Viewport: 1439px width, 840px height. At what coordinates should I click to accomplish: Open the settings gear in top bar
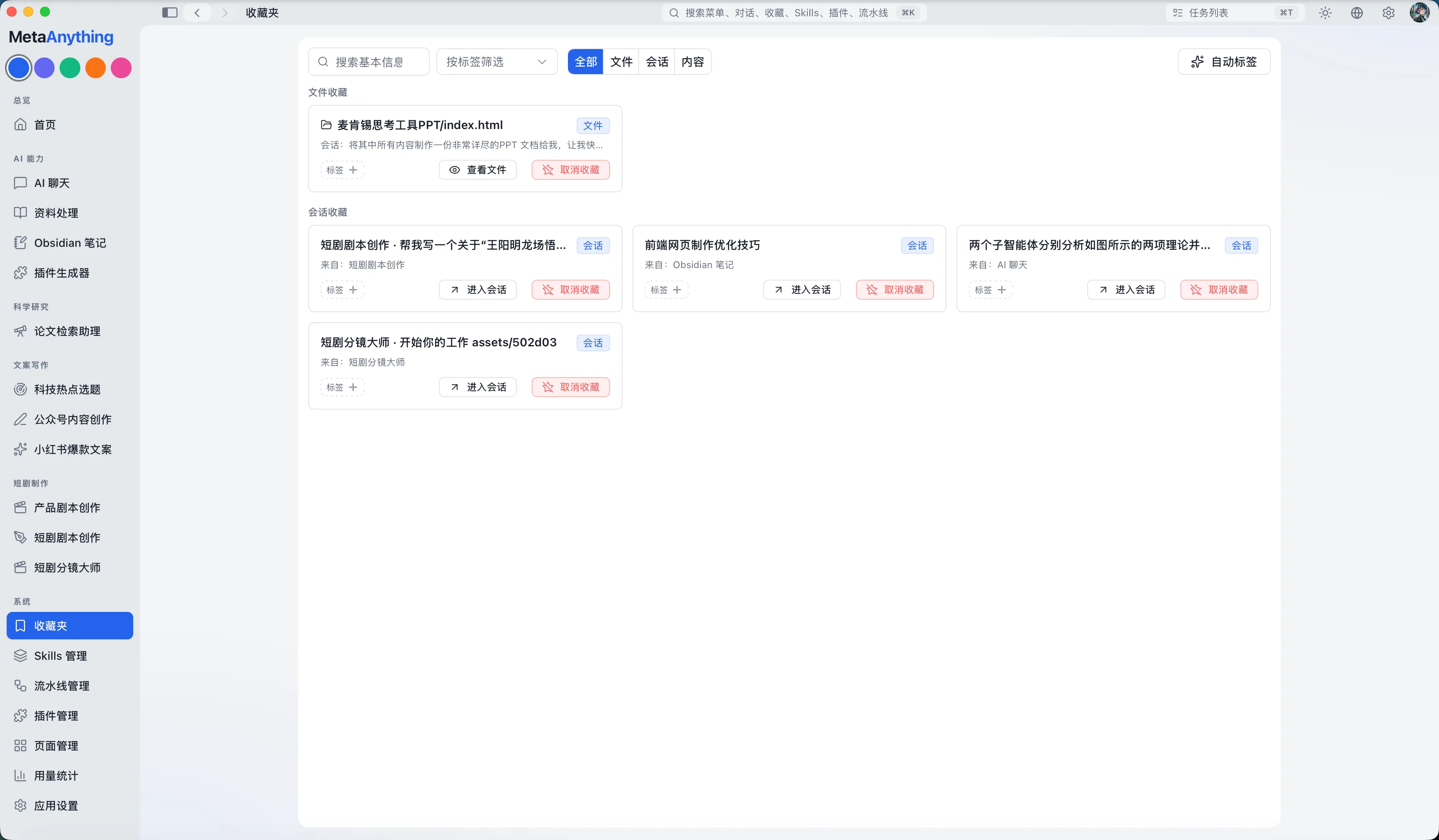point(1388,12)
